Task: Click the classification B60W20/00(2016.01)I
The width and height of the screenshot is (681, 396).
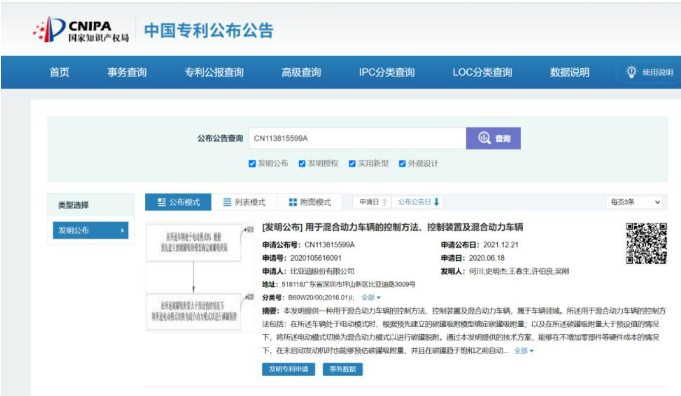Action: click(x=321, y=297)
